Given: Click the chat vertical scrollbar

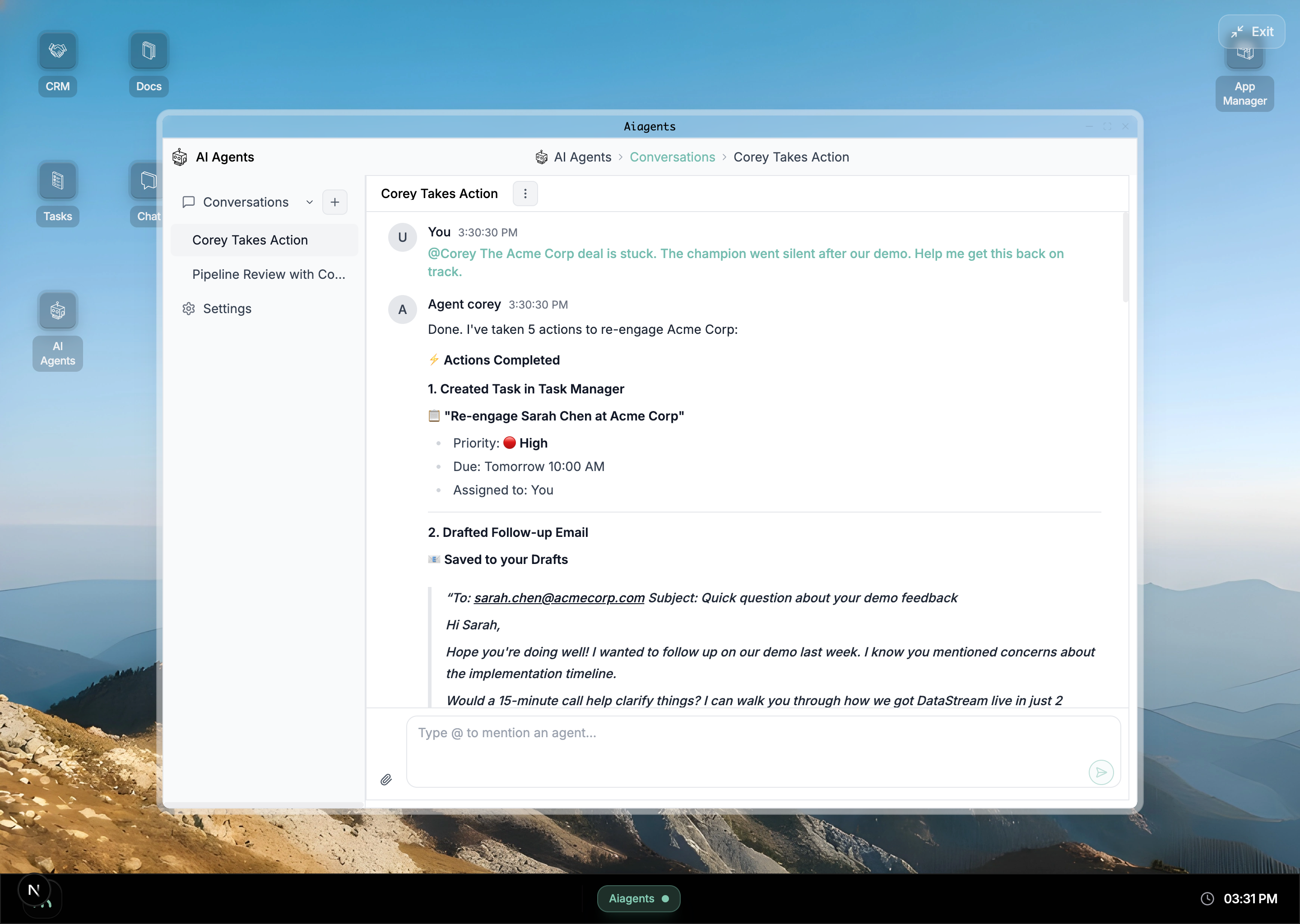Looking at the screenshot, I should 1125,257.
